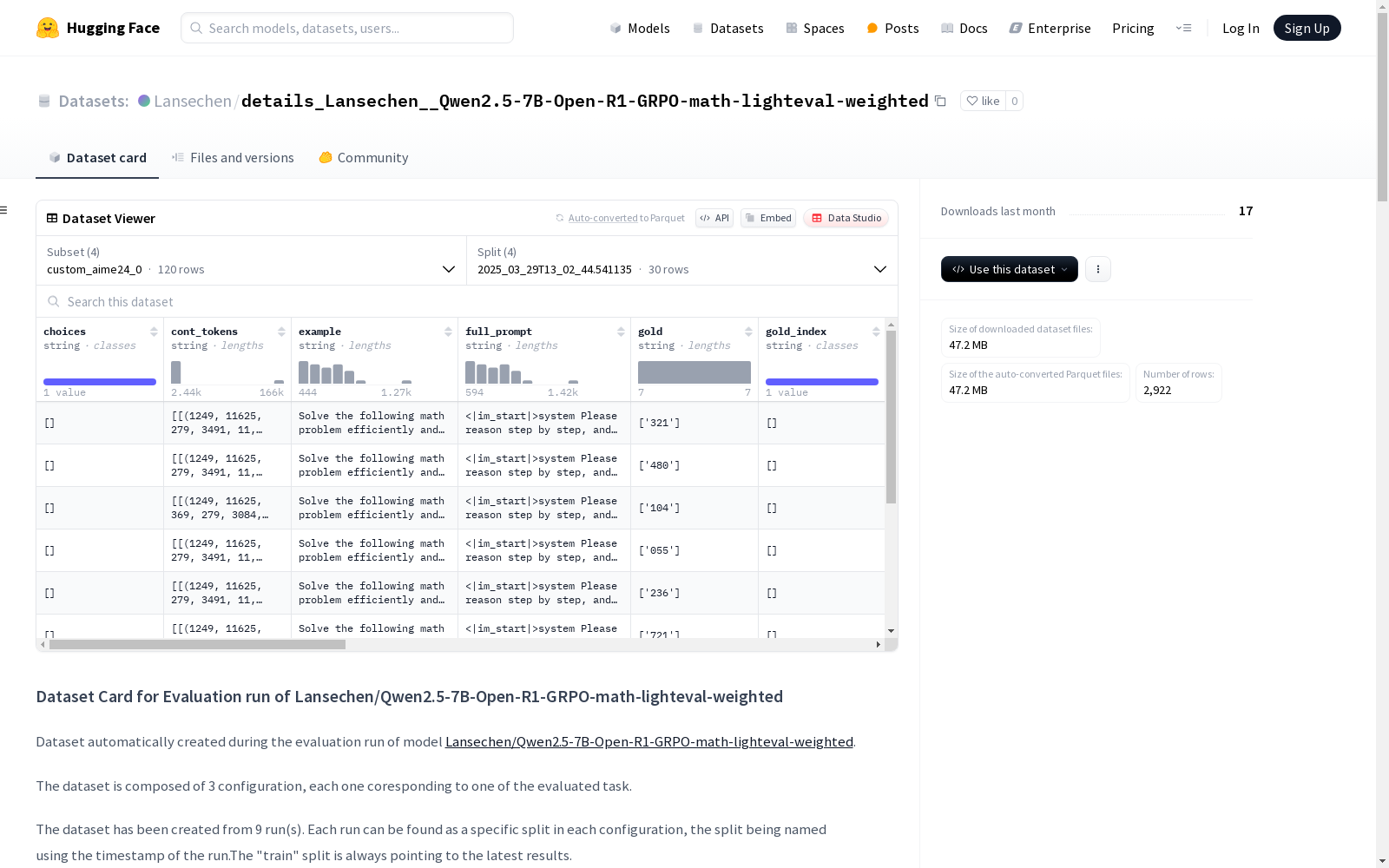Select the gold cell ['055']
Image resolution: width=1389 pixels, height=868 pixels.
(694, 550)
